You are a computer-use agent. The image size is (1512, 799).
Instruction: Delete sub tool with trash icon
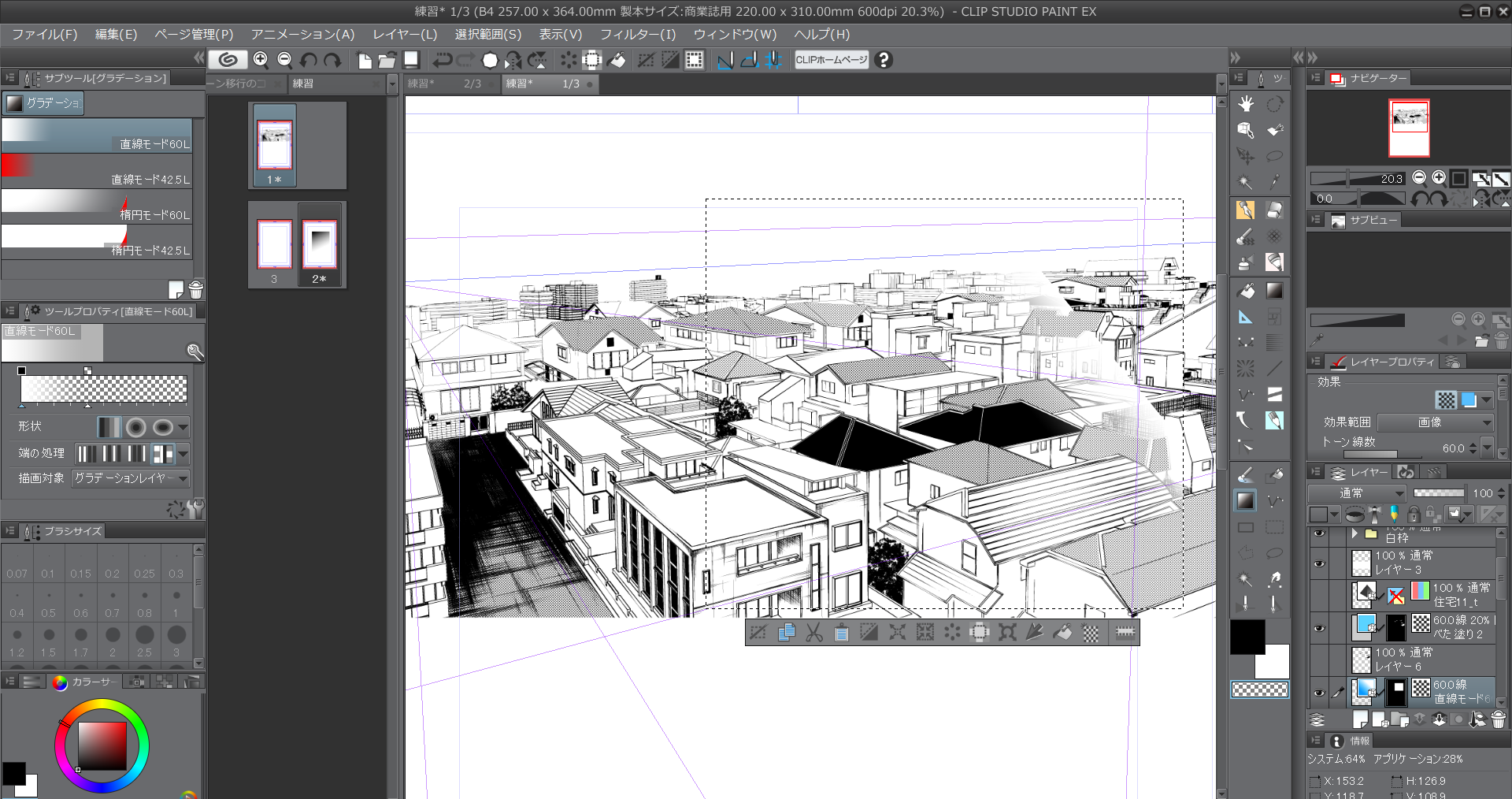196,290
